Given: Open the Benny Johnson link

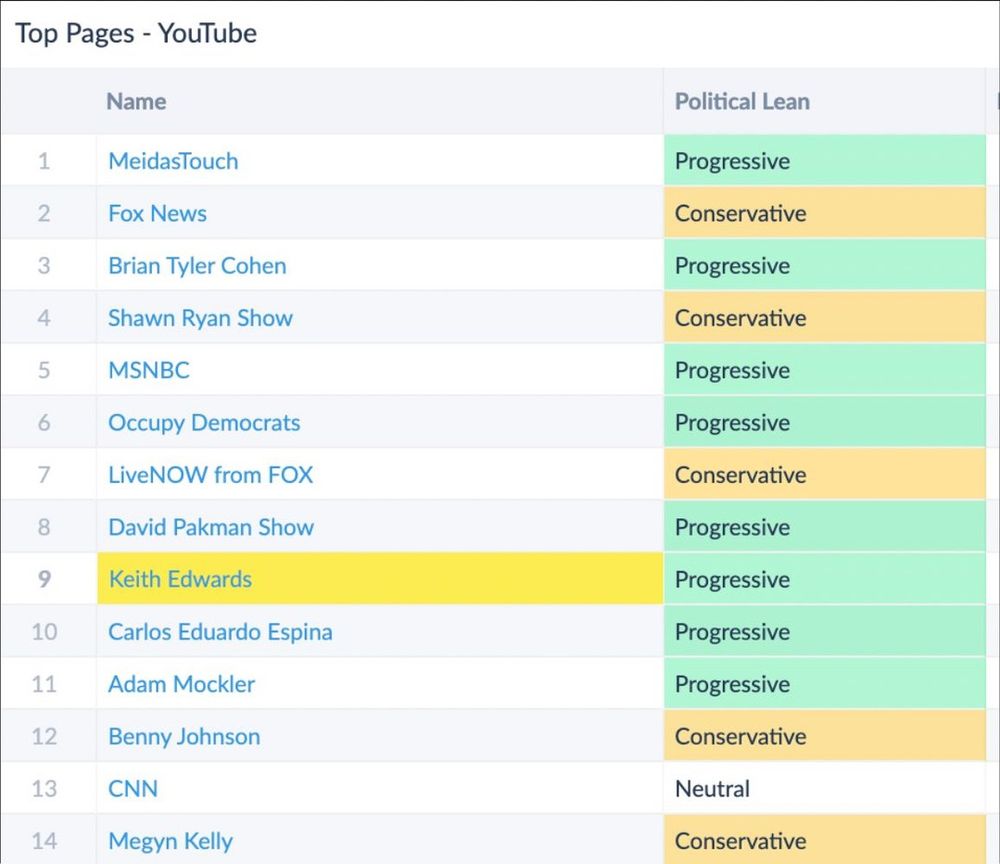Looking at the screenshot, I should point(184,736).
